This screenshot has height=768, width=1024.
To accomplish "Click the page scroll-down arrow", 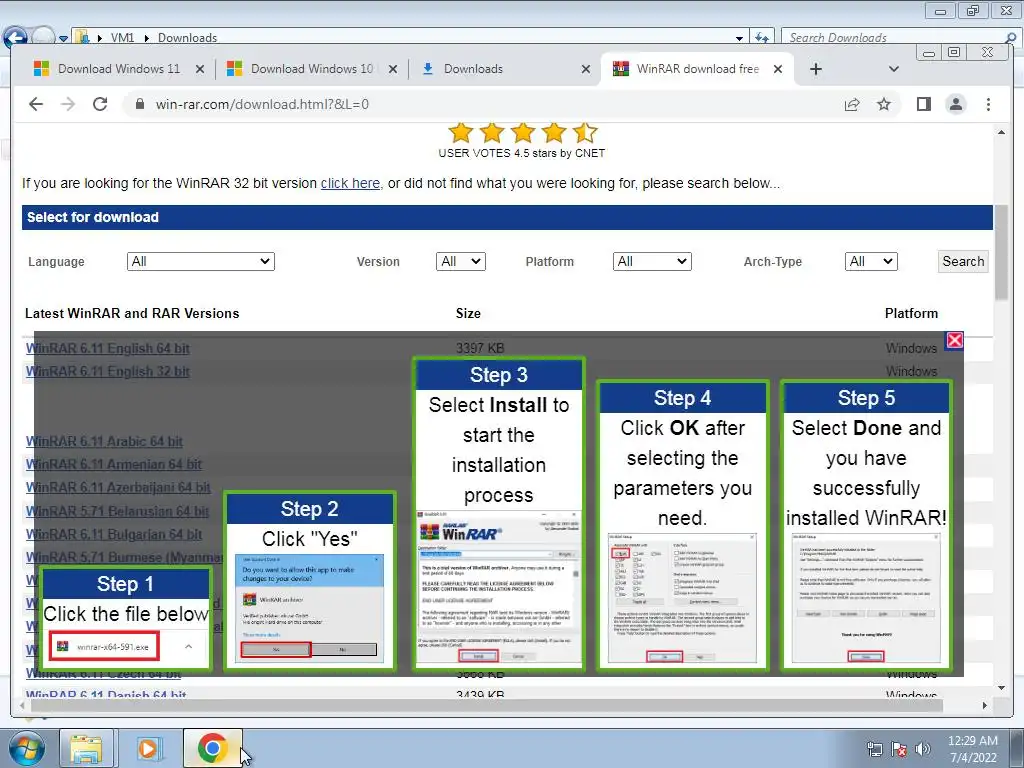I will (x=1001, y=688).
